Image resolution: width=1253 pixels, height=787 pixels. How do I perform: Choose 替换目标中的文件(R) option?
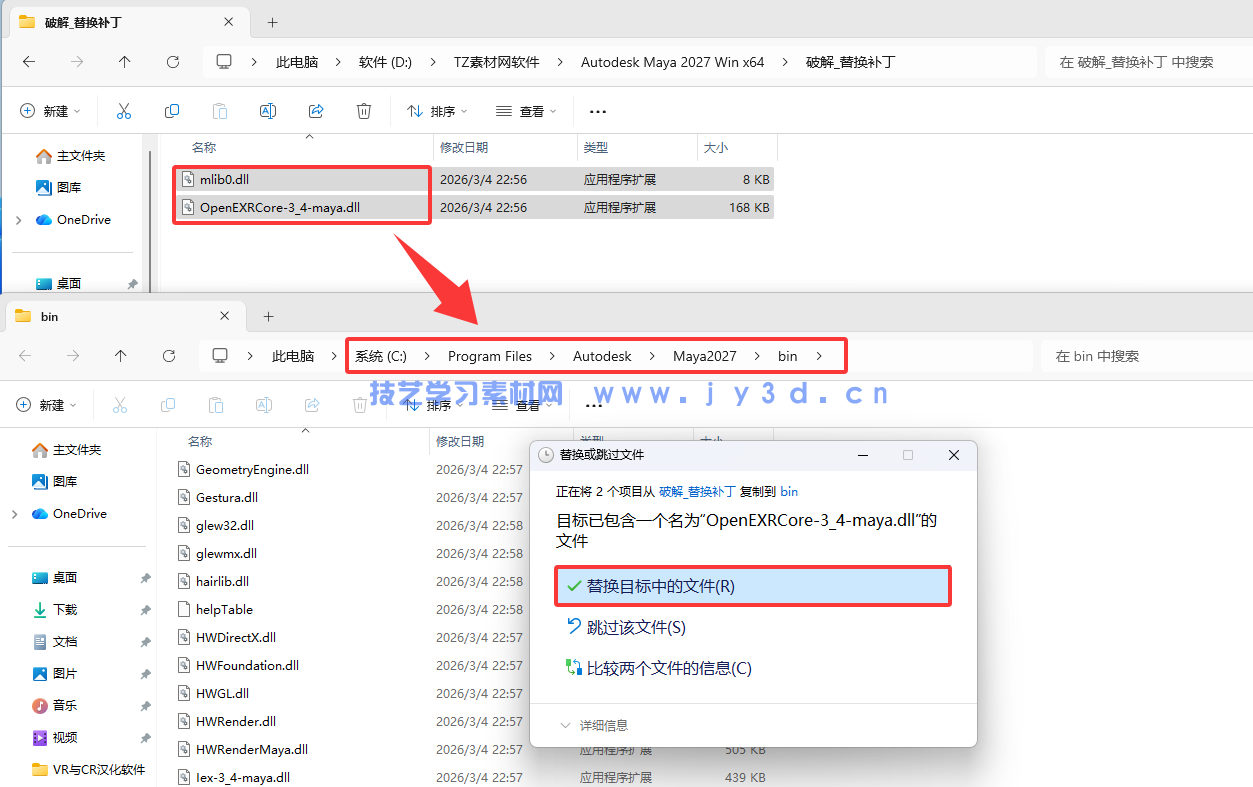(x=751, y=586)
